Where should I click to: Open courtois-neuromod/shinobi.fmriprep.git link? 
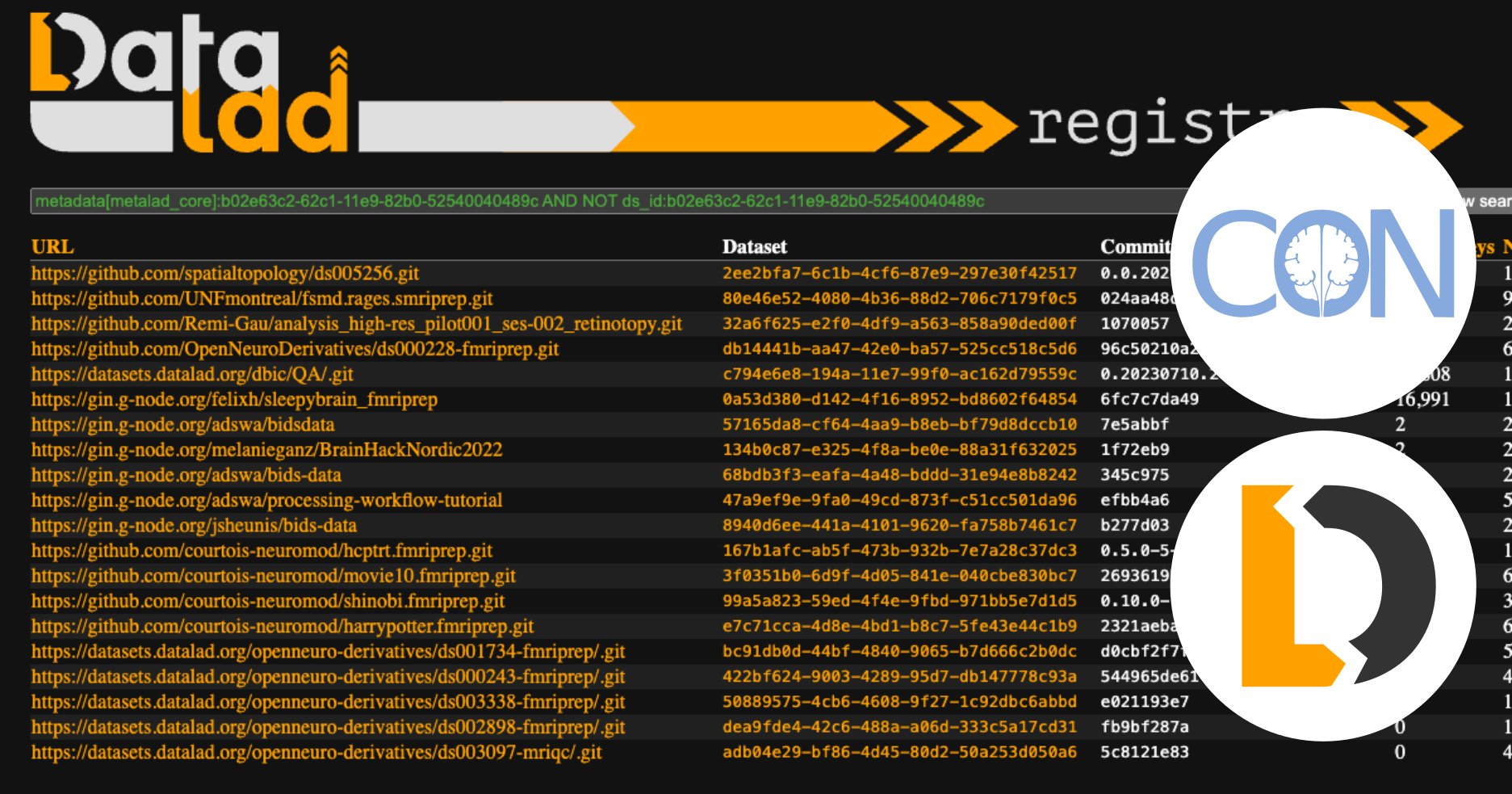point(268,601)
